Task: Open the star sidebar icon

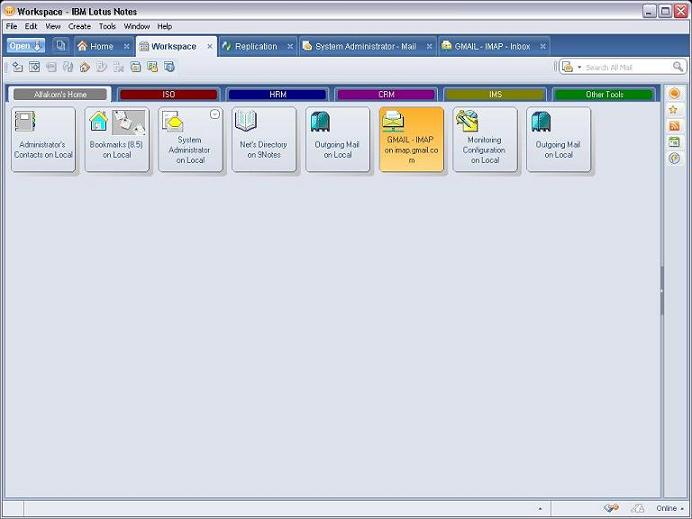Action: [x=674, y=110]
